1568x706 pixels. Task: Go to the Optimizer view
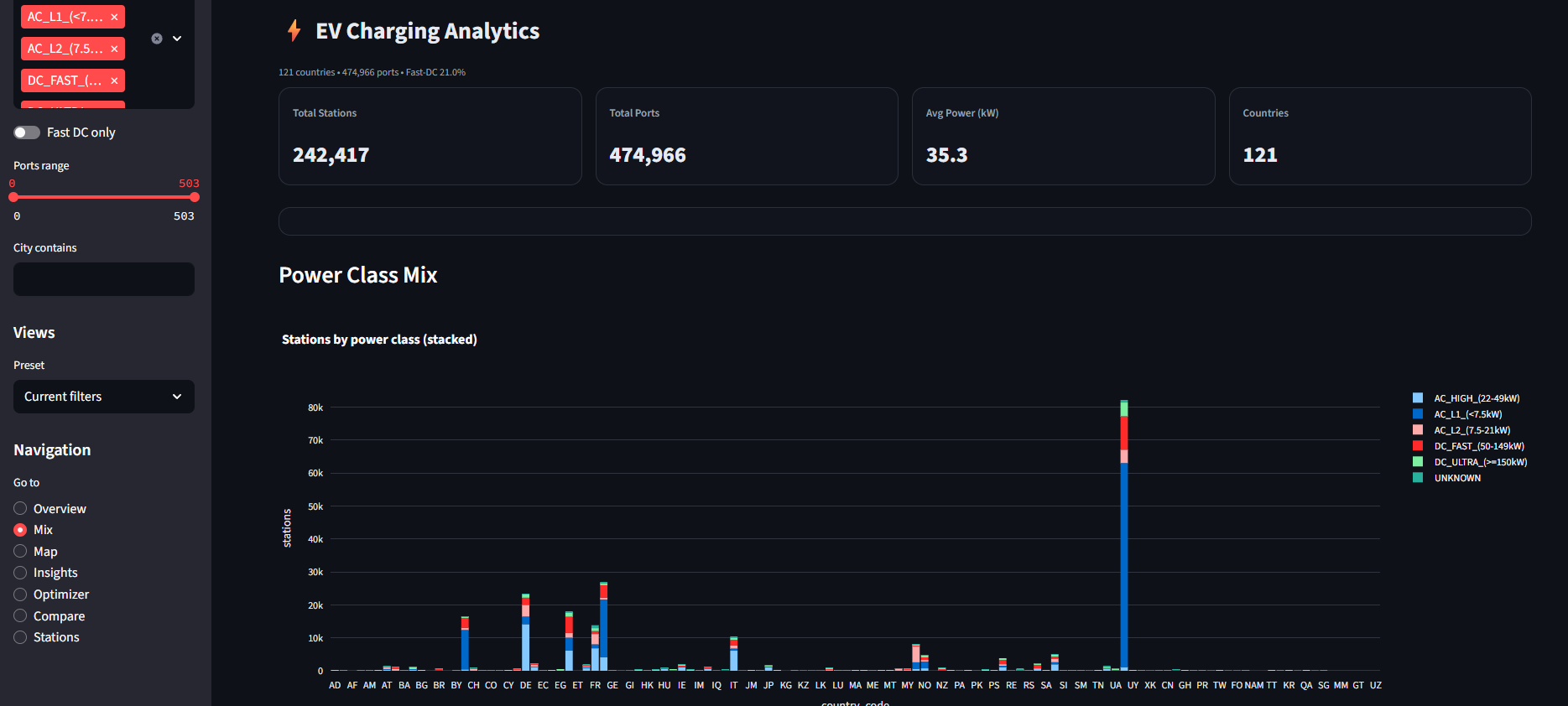point(21,594)
